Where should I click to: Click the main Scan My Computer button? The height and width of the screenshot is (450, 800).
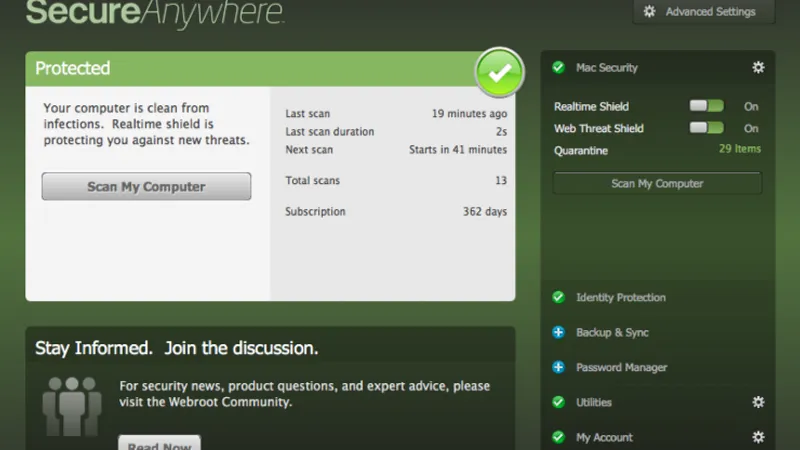point(146,186)
